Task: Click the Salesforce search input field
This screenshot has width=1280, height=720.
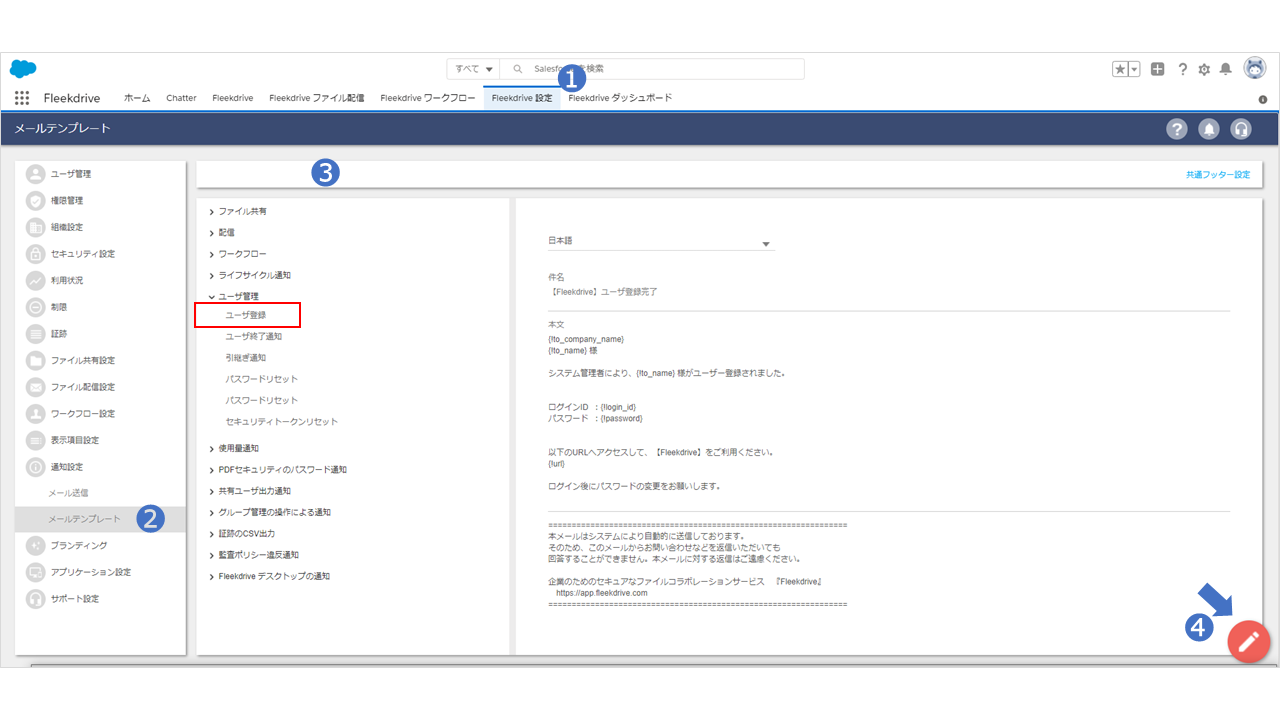Action: pyautogui.click(x=652, y=69)
